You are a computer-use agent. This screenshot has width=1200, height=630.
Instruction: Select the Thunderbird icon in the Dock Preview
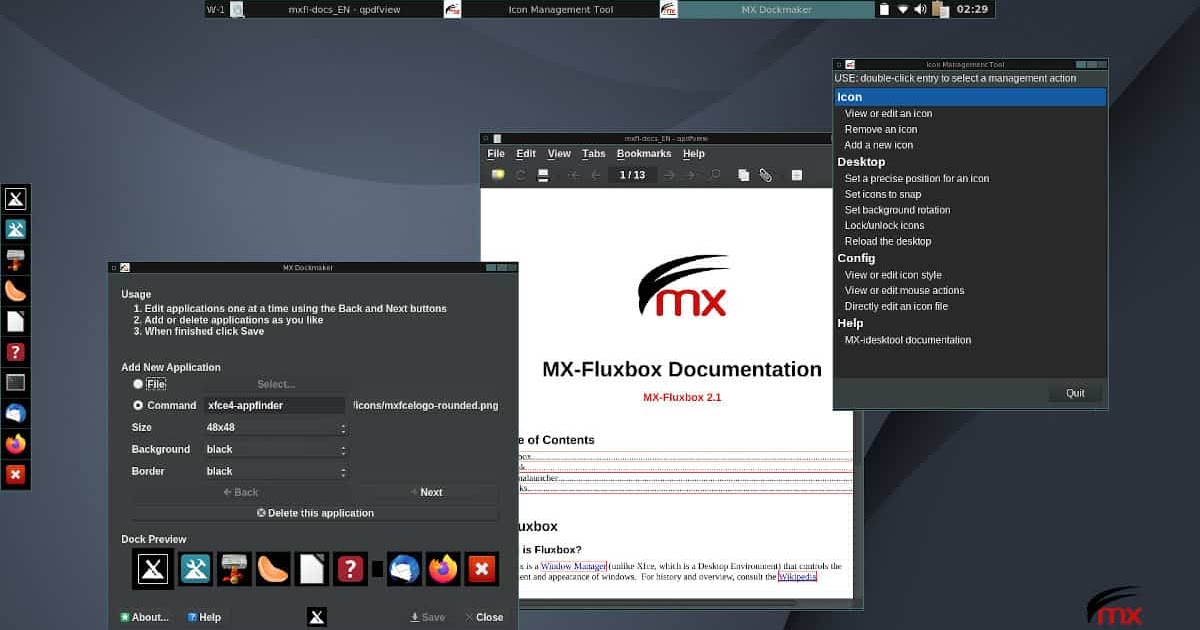(x=404, y=568)
